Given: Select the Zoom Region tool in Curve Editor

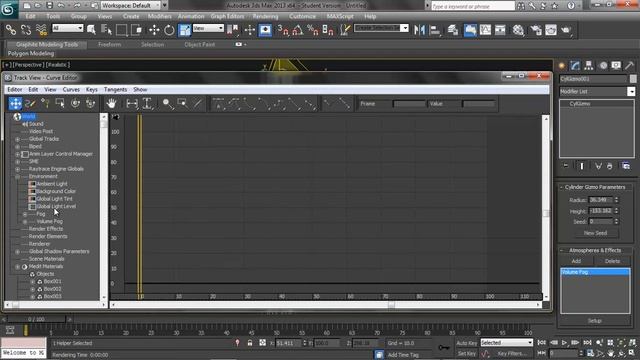Looking at the screenshot, I should pyautogui.click(x=182, y=104).
